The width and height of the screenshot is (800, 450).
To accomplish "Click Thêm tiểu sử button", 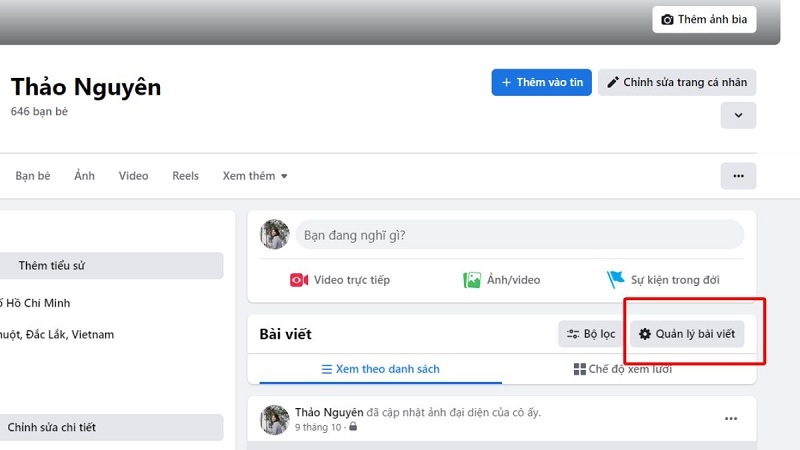I will [112, 265].
